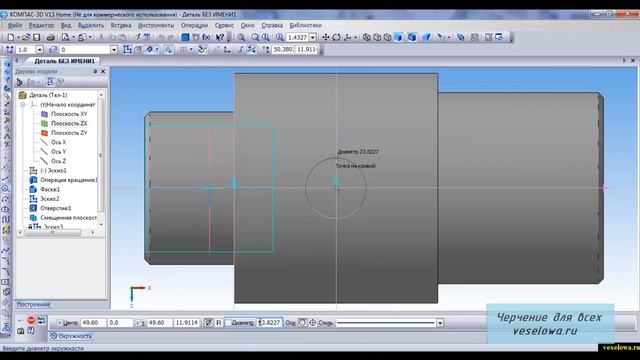
Task: Switch to shaded display mode
Action: (x=398, y=37)
